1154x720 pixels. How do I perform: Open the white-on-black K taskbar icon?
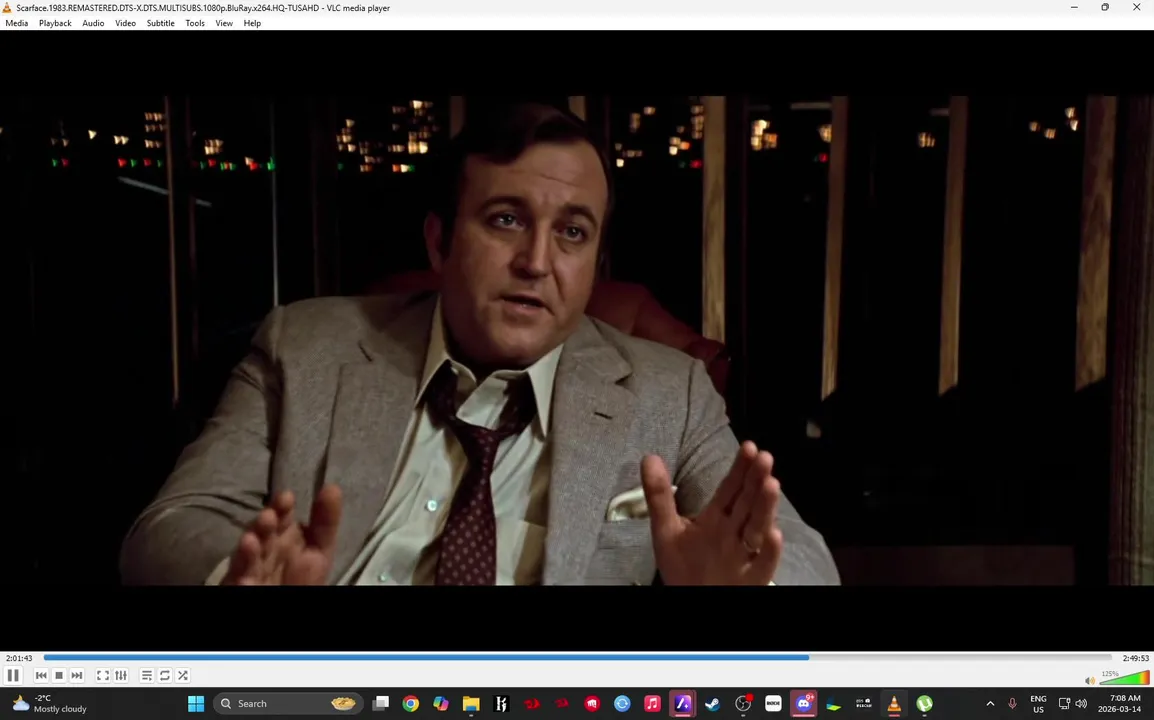click(x=501, y=704)
